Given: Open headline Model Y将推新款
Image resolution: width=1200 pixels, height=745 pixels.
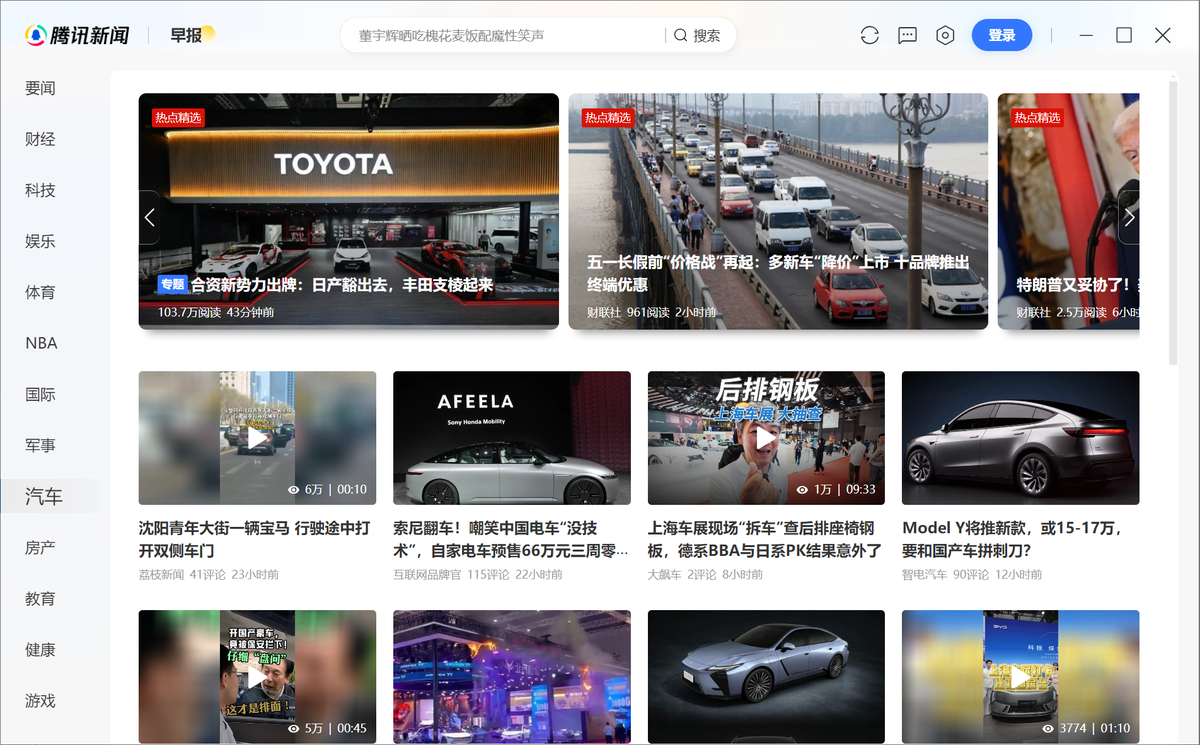Looking at the screenshot, I should click(1013, 539).
